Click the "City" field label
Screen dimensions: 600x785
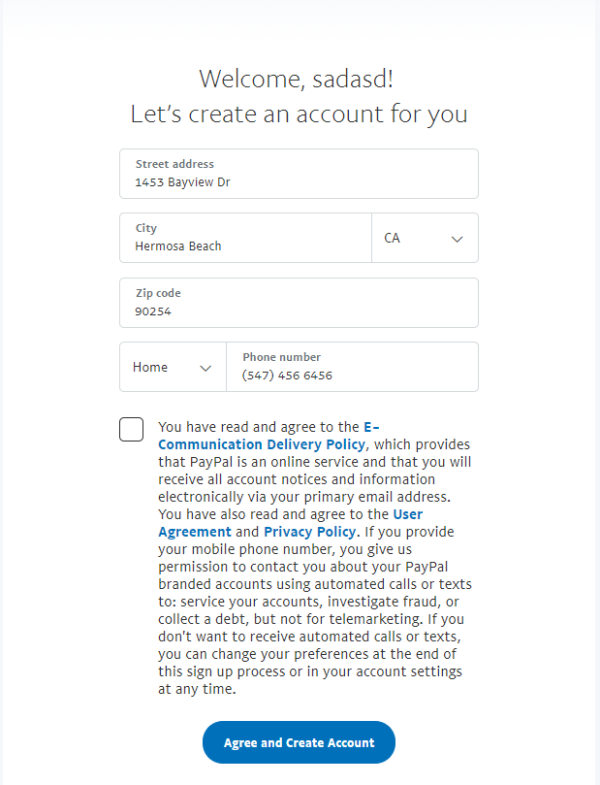146,228
